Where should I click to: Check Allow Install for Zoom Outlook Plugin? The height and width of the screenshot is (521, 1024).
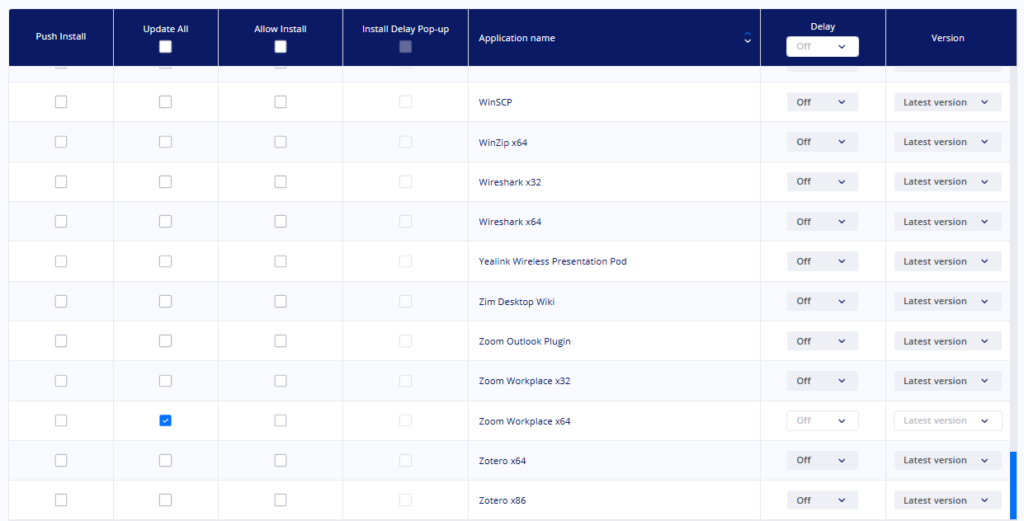(x=280, y=341)
